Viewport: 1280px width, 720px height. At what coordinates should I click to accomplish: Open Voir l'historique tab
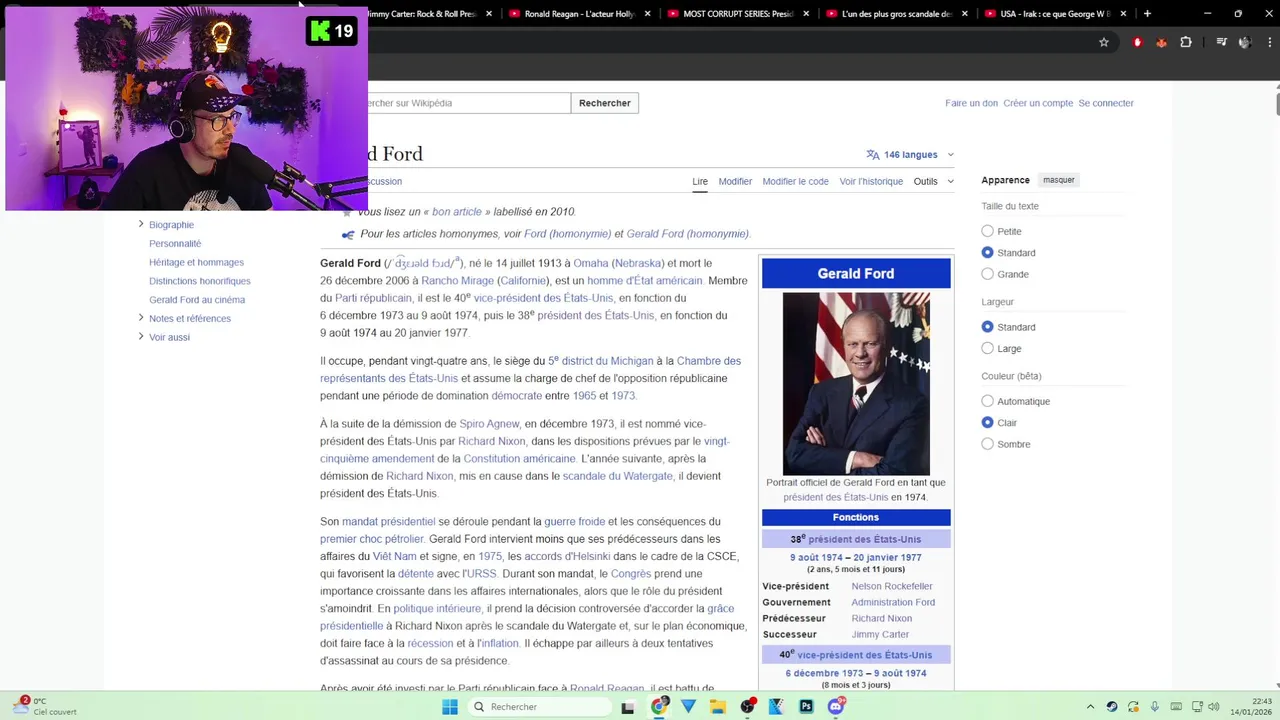point(871,181)
